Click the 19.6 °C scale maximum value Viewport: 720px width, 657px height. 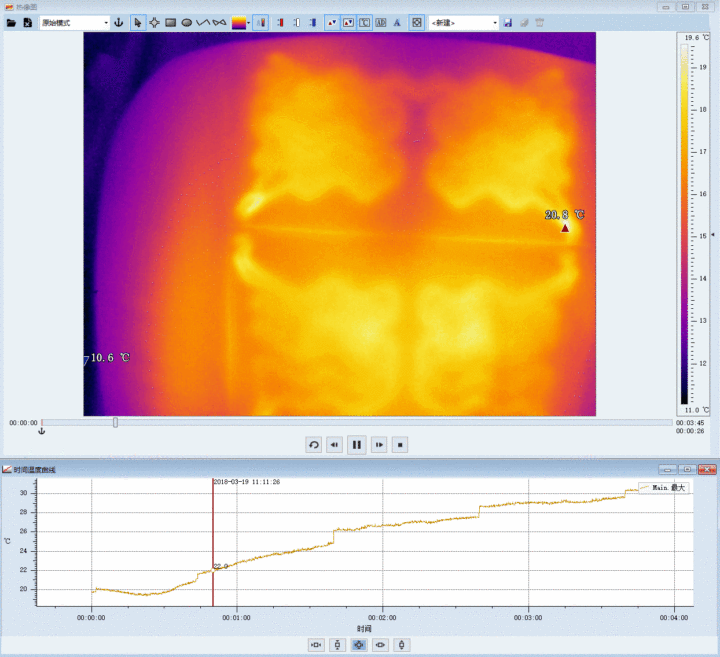click(697, 38)
